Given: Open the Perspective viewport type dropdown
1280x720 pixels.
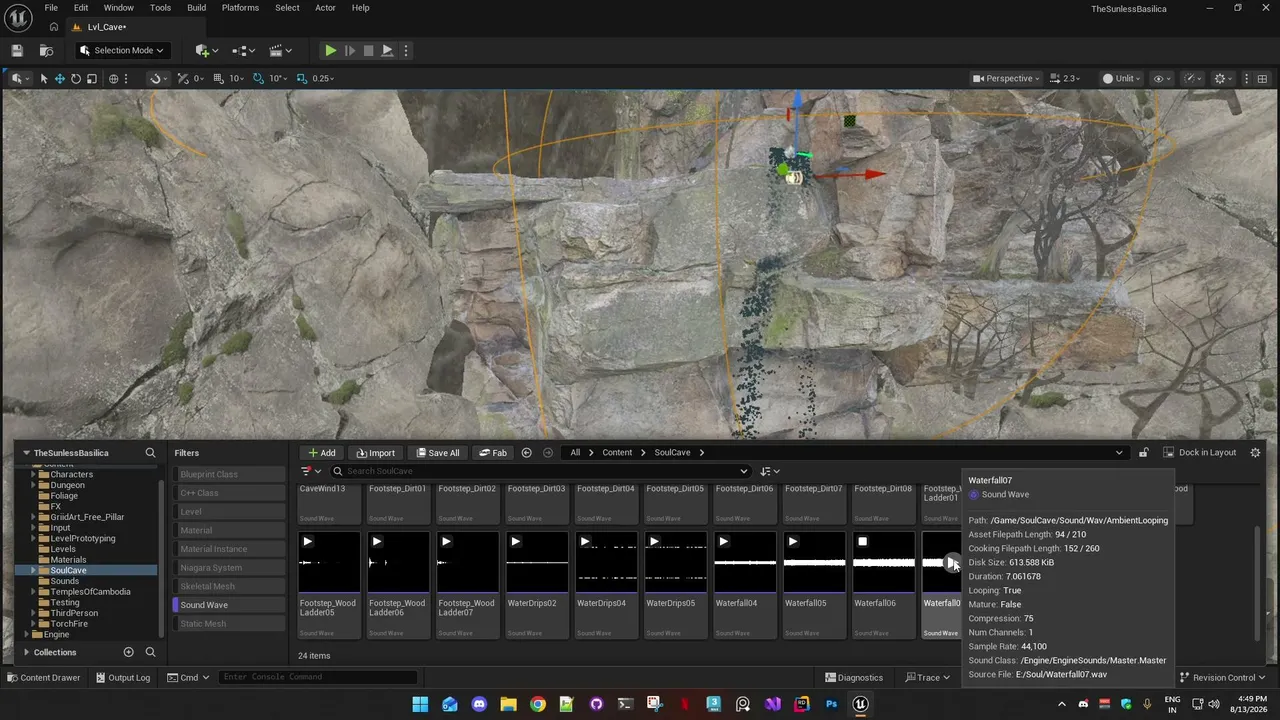Looking at the screenshot, I should click(1006, 78).
